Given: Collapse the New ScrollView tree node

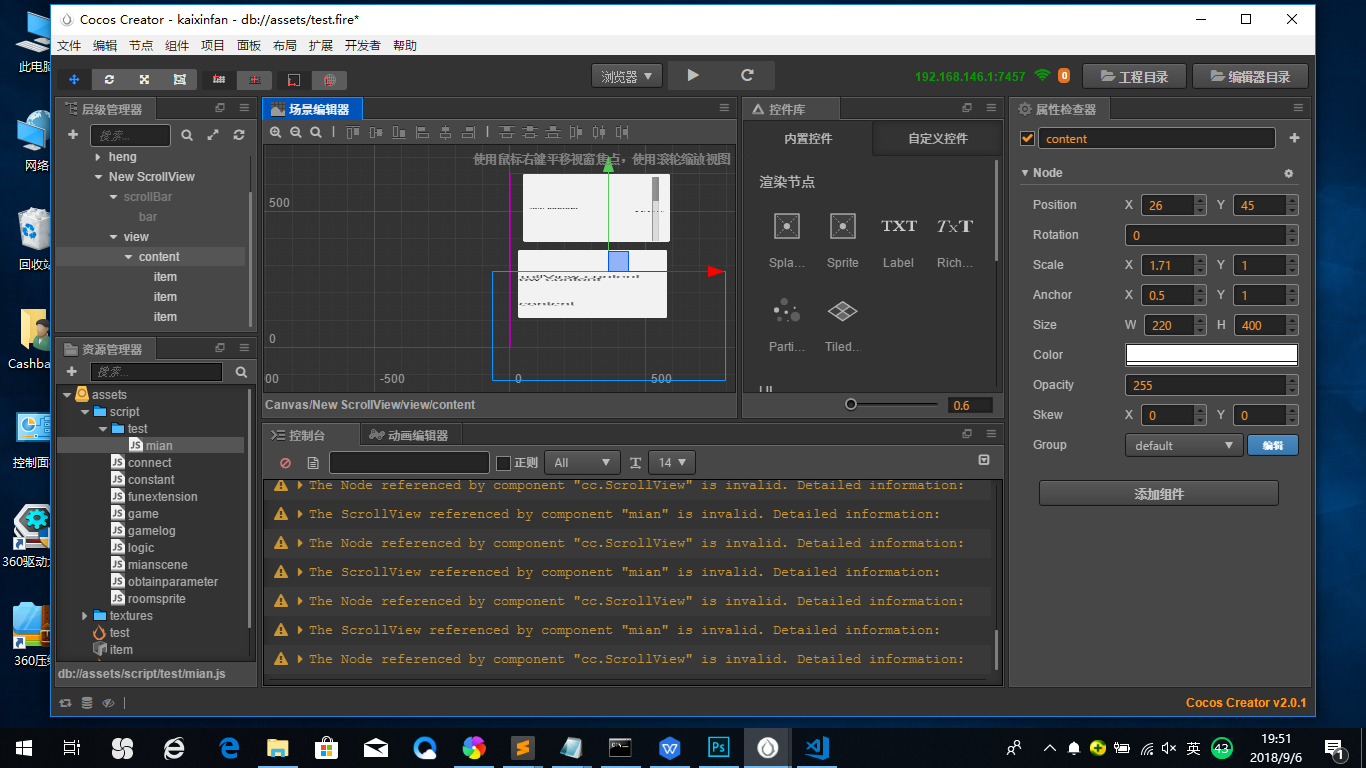Looking at the screenshot, I should 99,177.
